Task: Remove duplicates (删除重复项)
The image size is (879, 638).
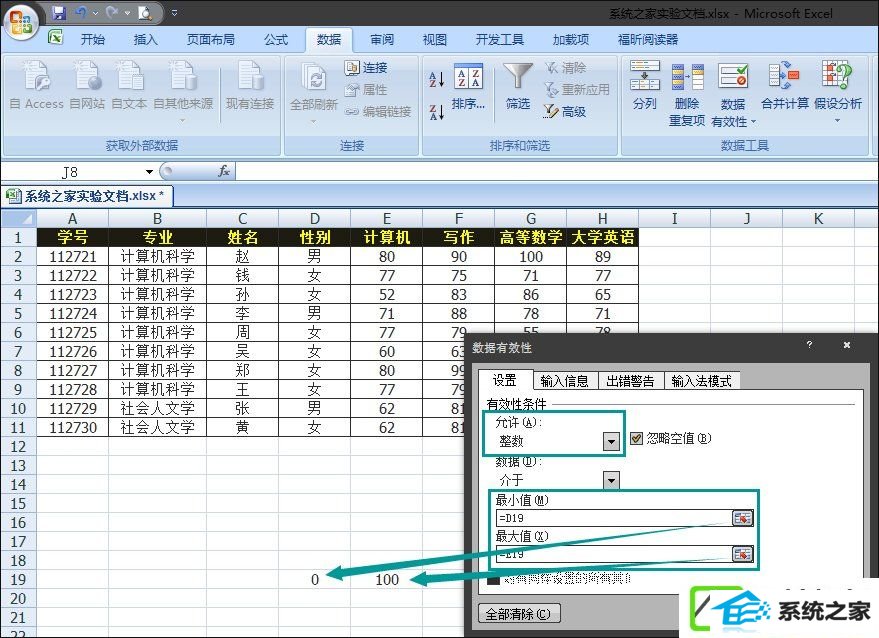Action: coord(687,94)
